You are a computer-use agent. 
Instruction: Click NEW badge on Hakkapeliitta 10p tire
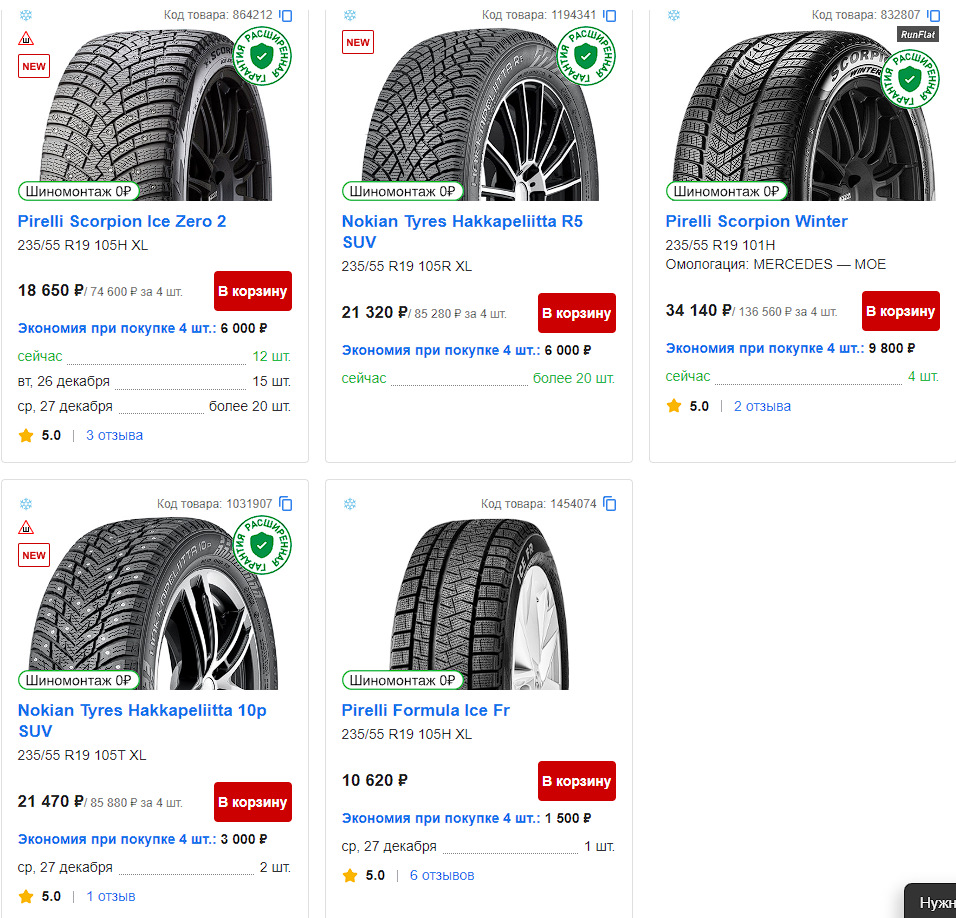coord(34,556)
